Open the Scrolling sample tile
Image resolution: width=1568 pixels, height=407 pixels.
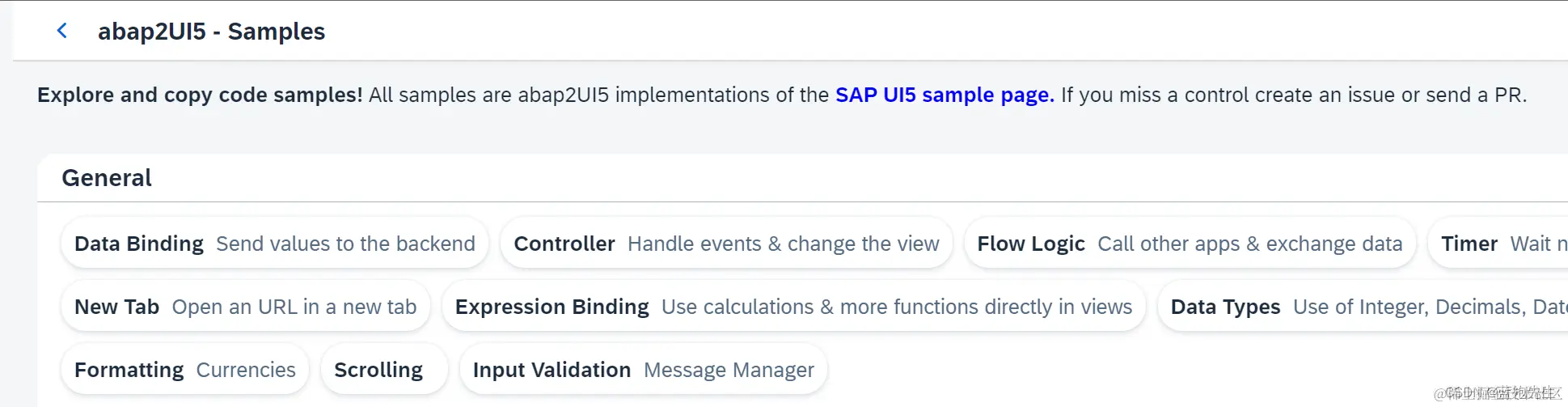(378, 370)
